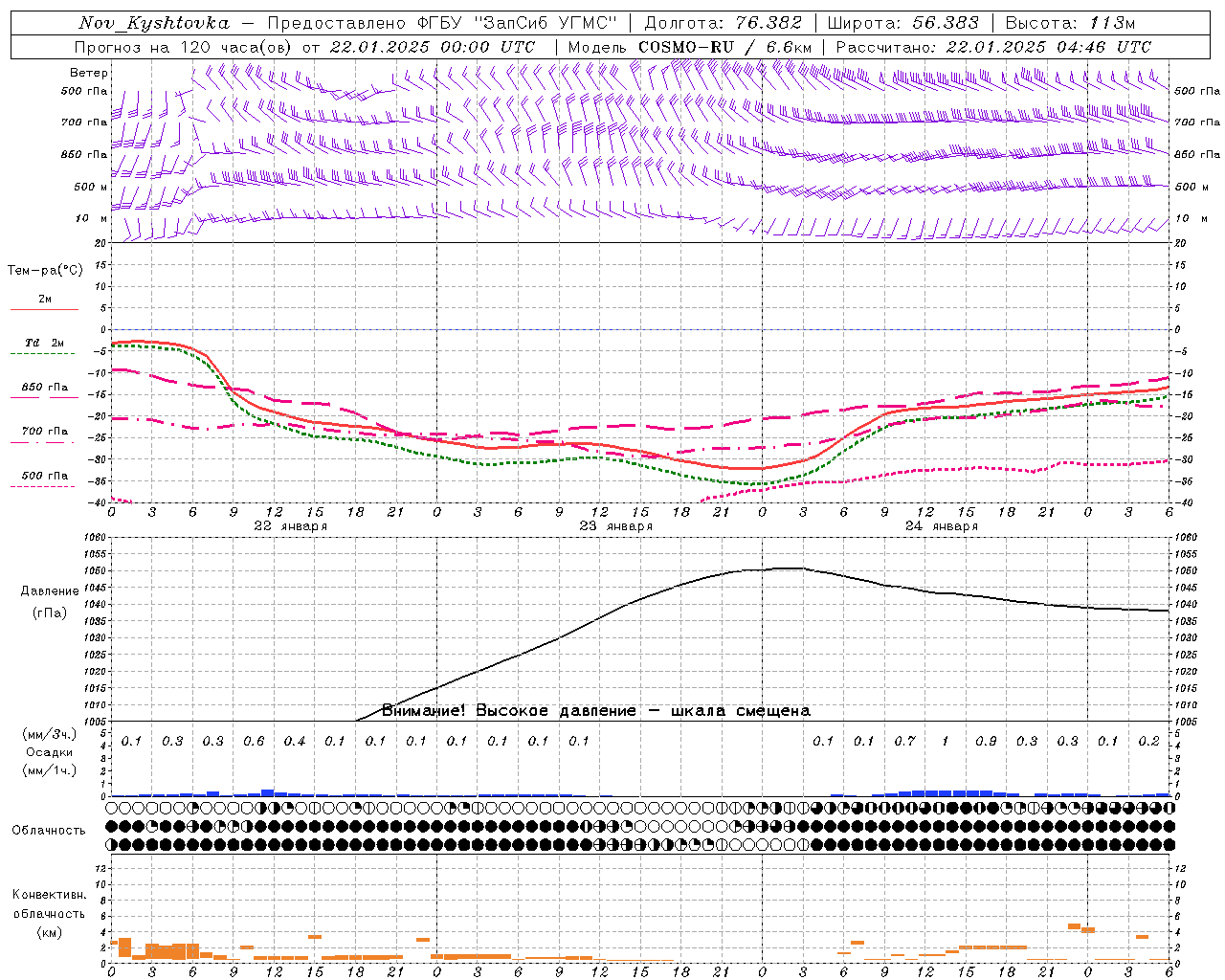Select the Прогноз на 120 часа(ов) text
Viewport: 1225px width, 980px height.
coord(184,47)
